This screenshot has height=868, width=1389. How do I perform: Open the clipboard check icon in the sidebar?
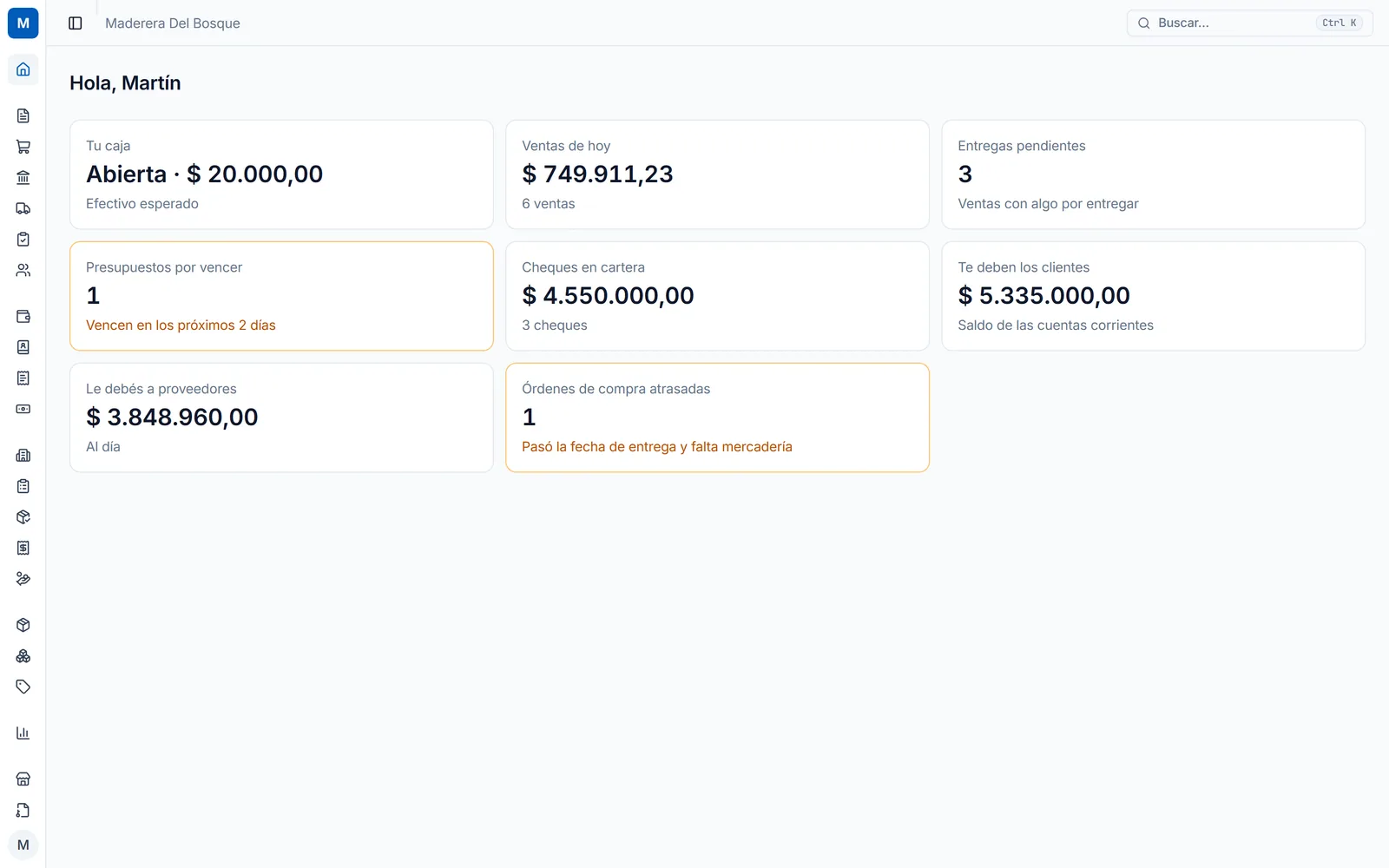coord(23,240)
